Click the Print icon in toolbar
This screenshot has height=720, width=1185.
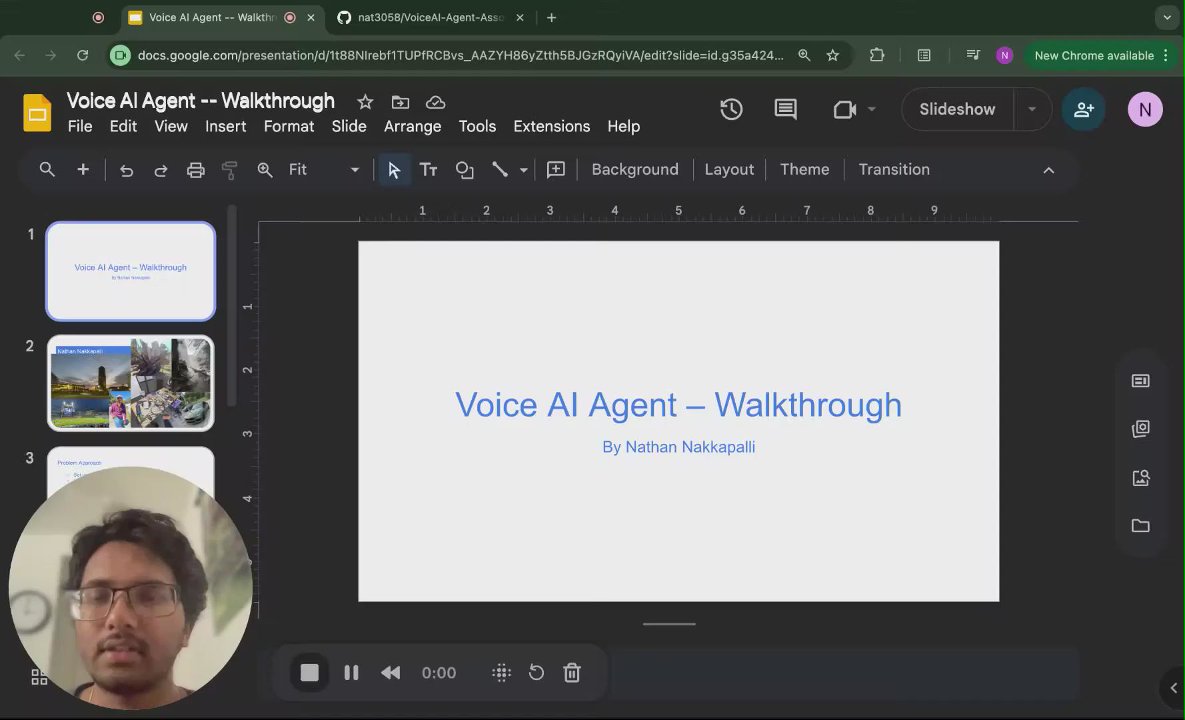[196, 170]
